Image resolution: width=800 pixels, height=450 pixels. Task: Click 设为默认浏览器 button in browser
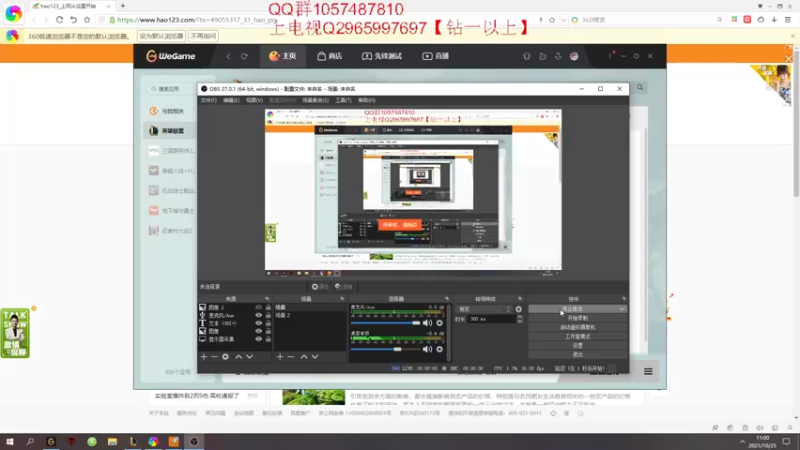pyautogui.click(x=161, y=36)
